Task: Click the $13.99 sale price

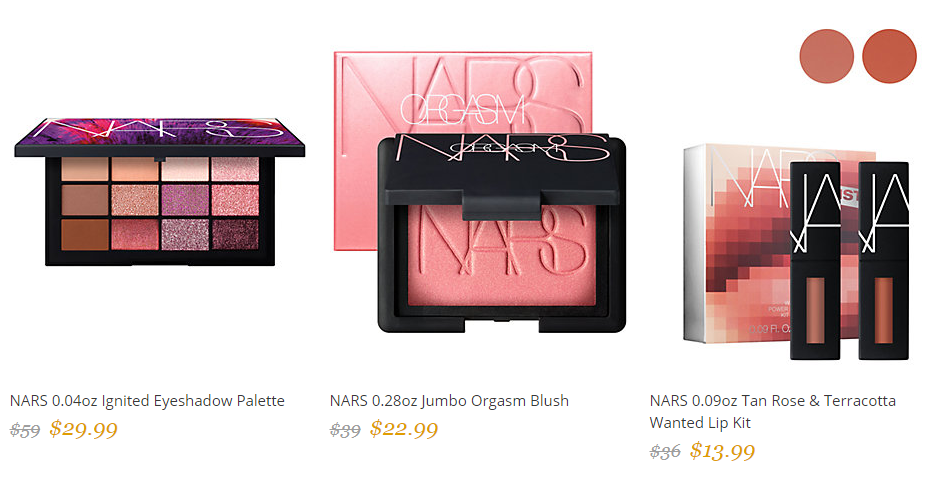Action: tap(722, 451)
